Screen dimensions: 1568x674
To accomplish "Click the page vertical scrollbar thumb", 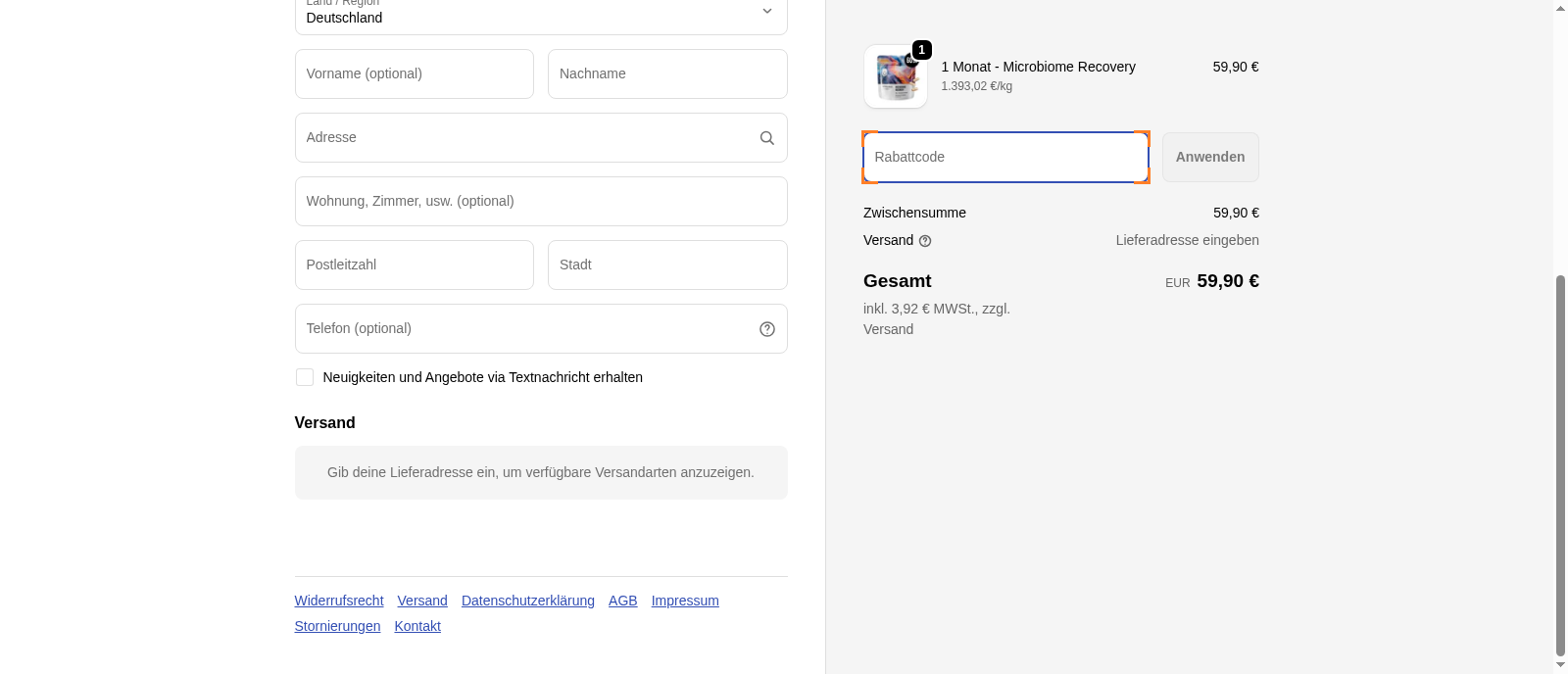I will [x=1560, y=465].
